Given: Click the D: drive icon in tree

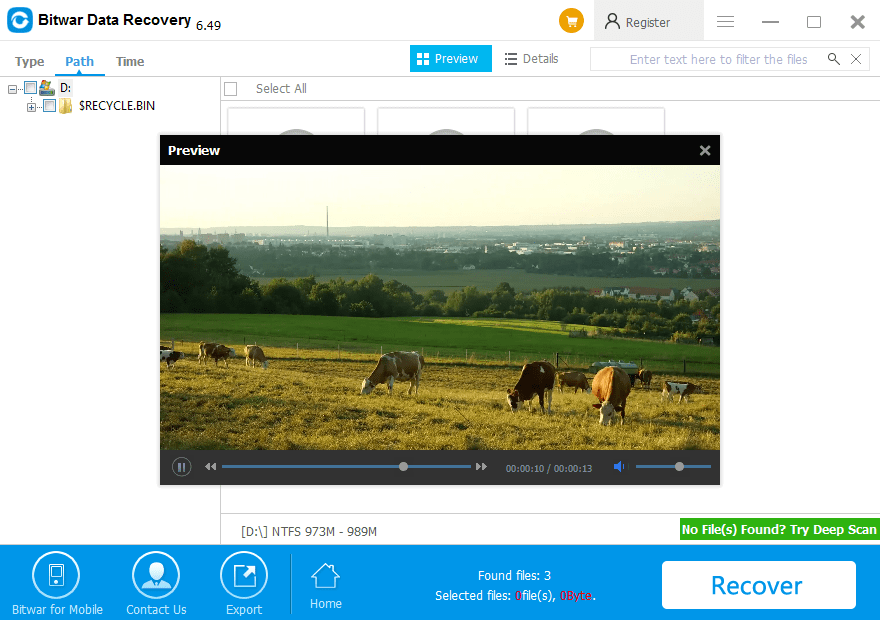Looking at the screenshot, I should coord(47,87).
